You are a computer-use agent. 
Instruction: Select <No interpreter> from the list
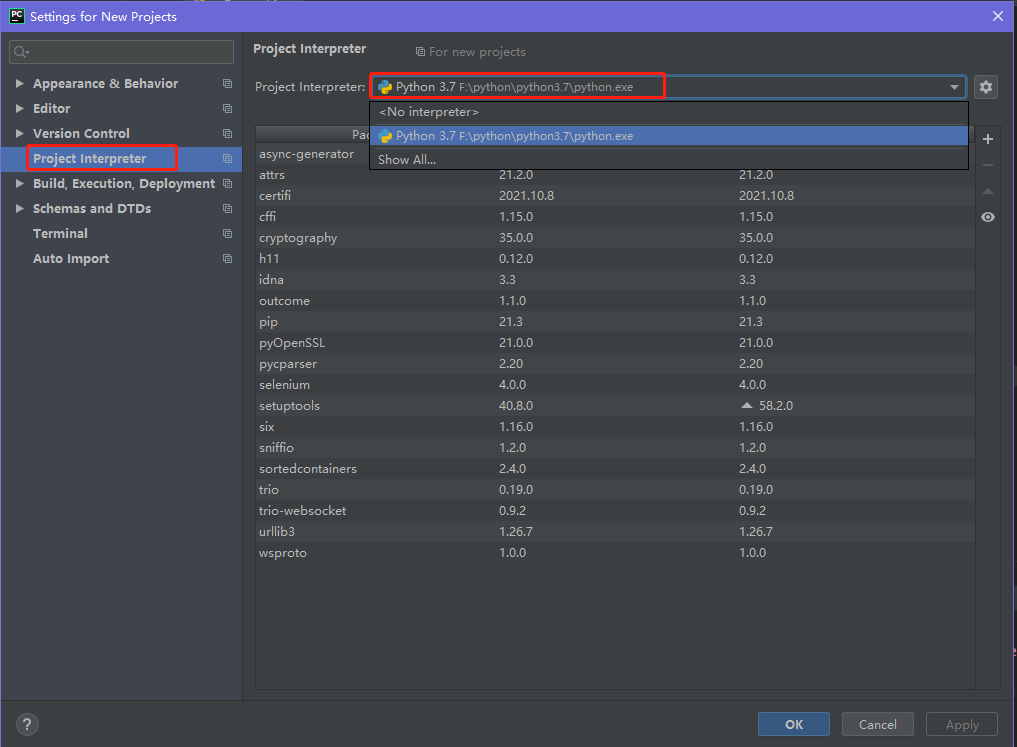[669, 112]
